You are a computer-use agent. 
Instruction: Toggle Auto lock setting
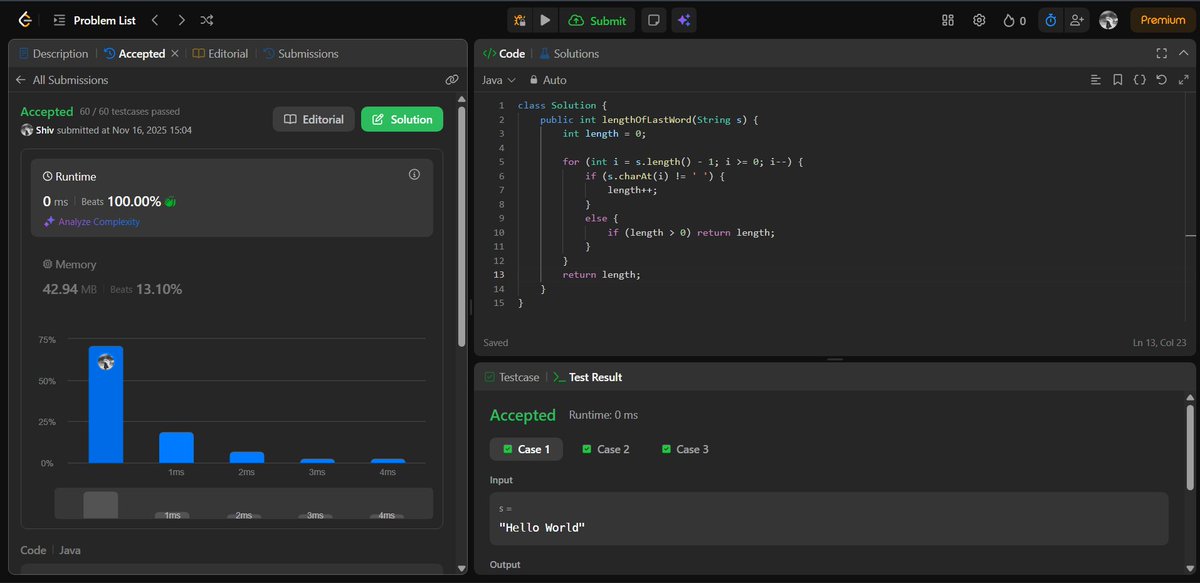point(548,80)
